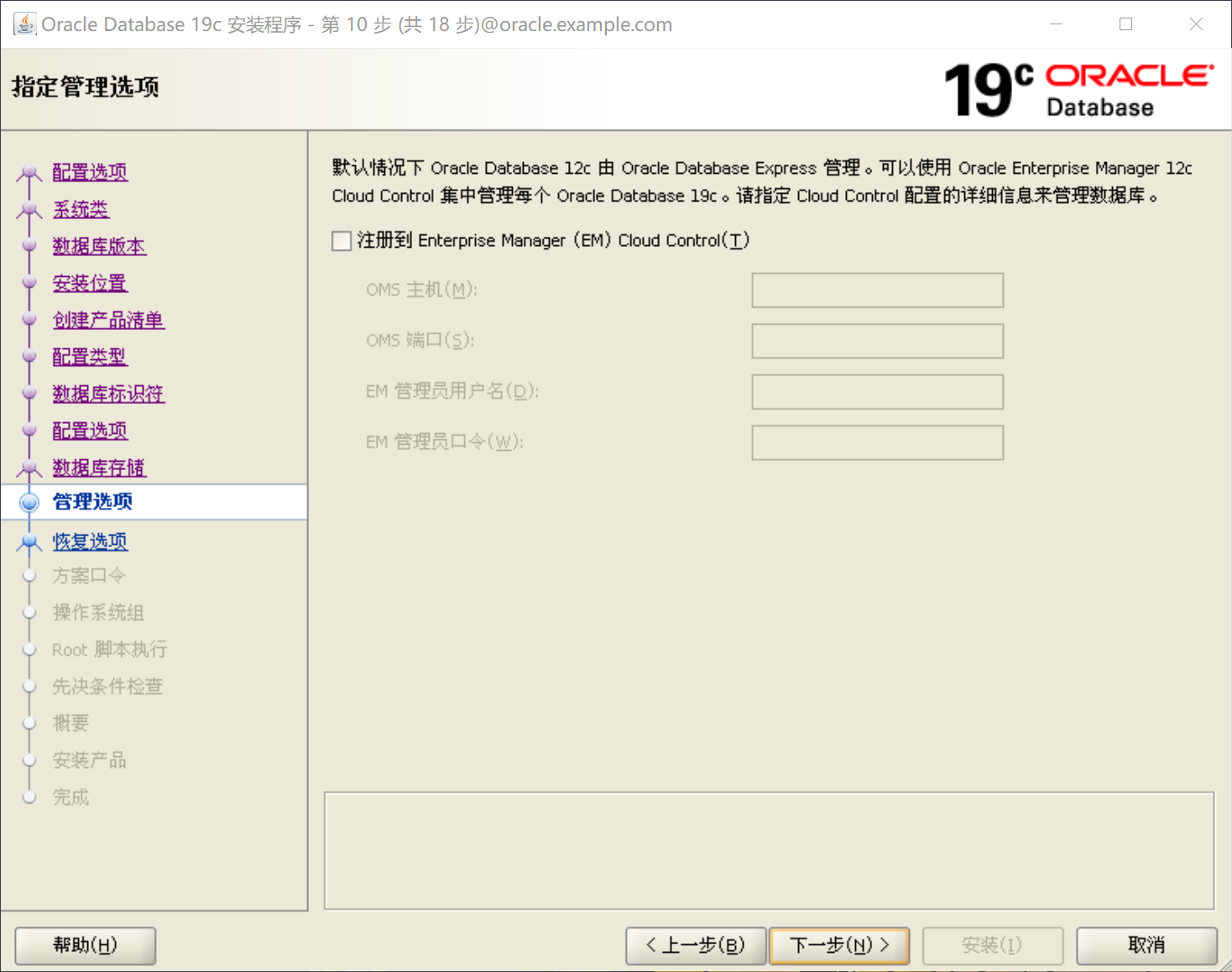1232x972 pixels.
Task: Click the Java icon in the title bar
Action: coord(23,23)
